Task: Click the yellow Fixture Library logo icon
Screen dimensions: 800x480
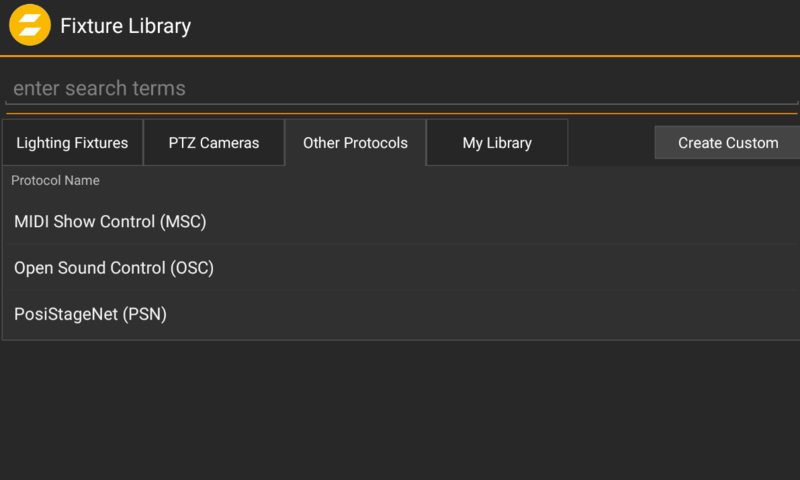Action: click(x=30, y=25)
